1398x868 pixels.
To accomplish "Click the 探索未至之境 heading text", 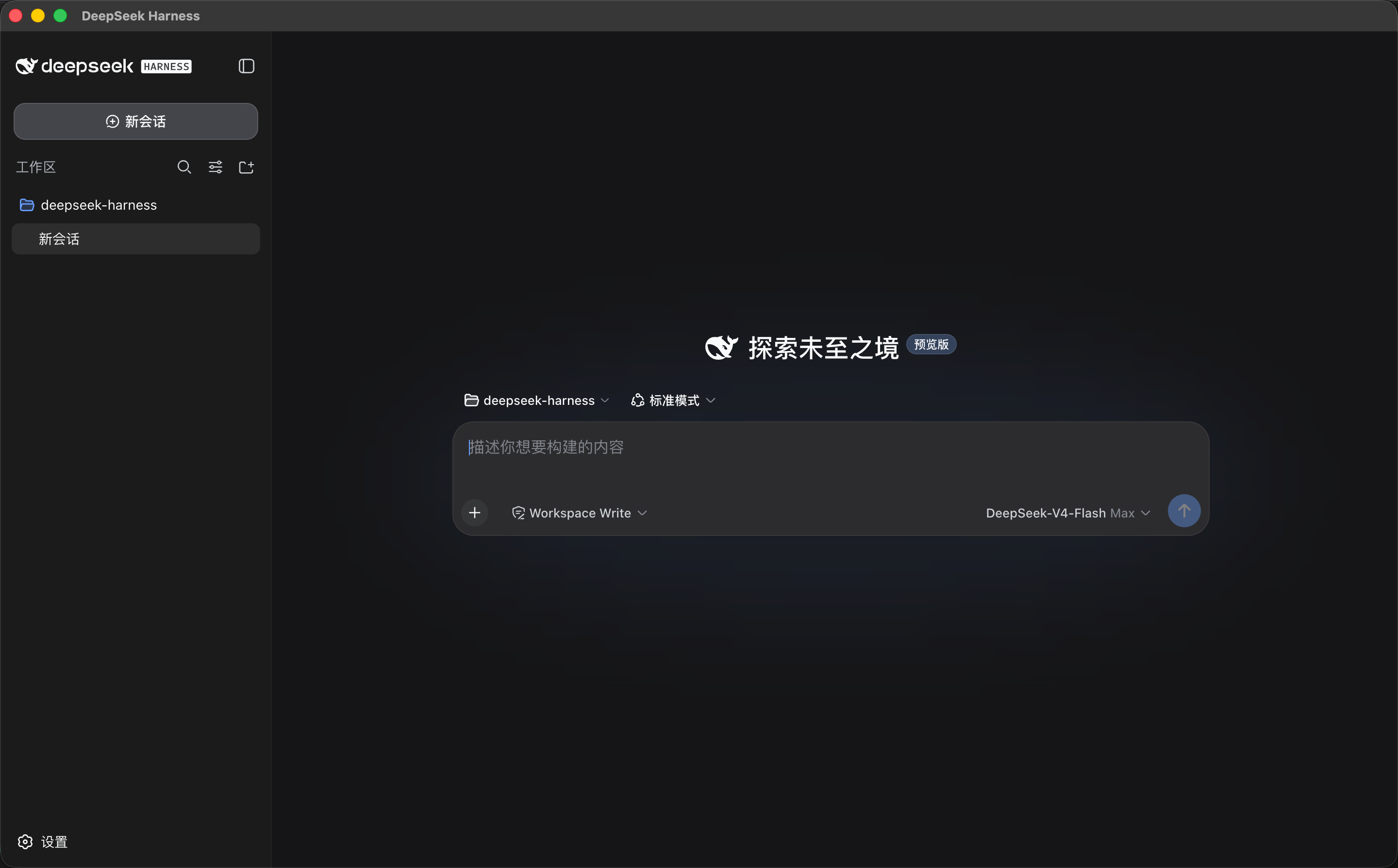I will [824, 348].
